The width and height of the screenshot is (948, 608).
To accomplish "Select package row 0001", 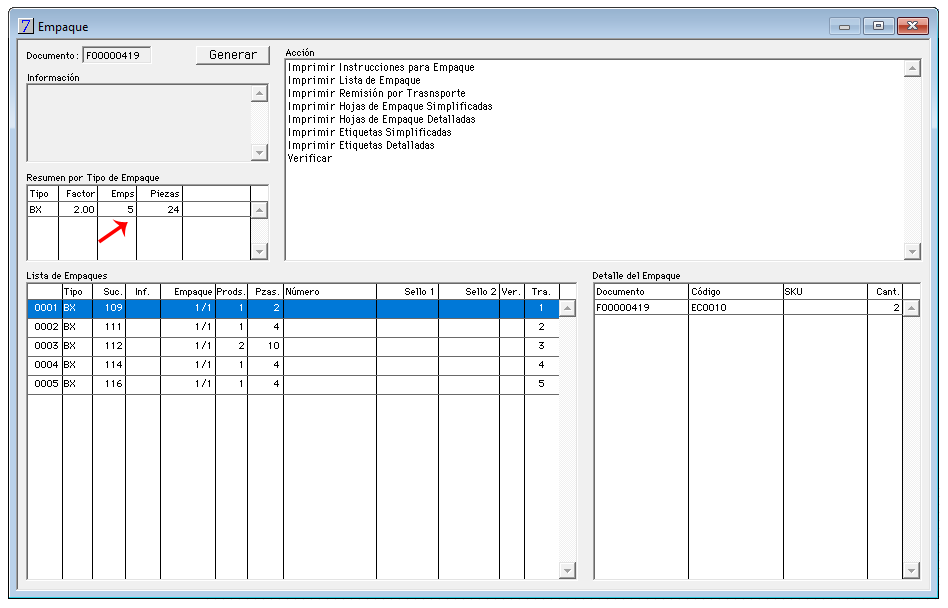I will (293, 308).
